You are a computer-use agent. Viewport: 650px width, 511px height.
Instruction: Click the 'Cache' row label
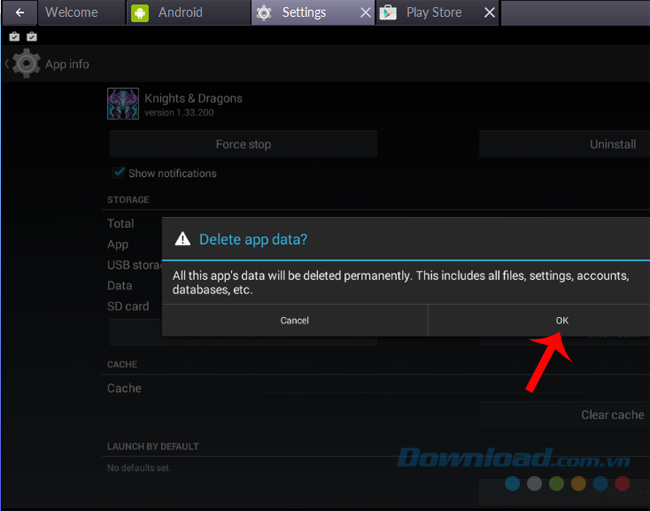(x=124, y=388)
